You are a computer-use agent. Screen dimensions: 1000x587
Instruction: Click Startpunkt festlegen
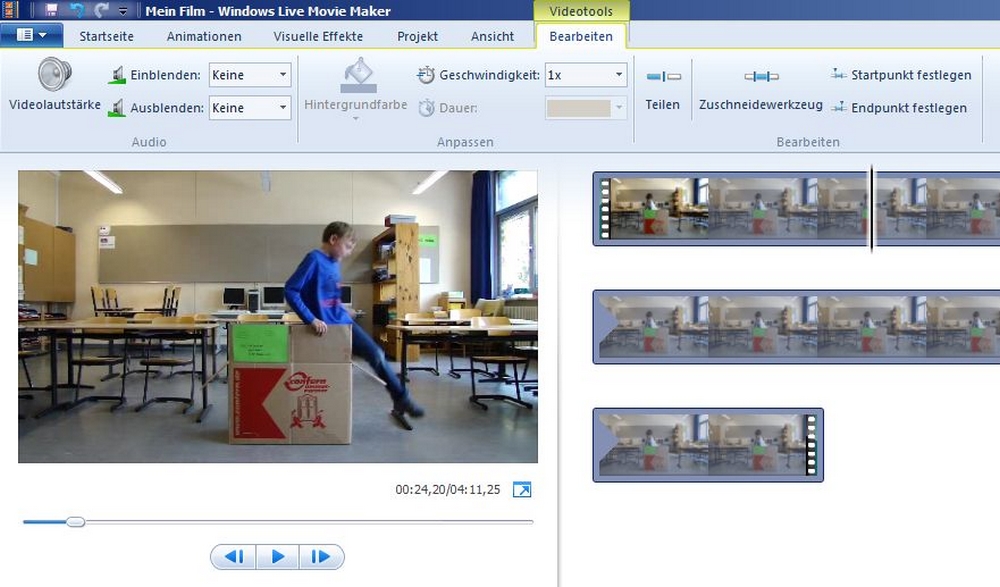(900, 75)
